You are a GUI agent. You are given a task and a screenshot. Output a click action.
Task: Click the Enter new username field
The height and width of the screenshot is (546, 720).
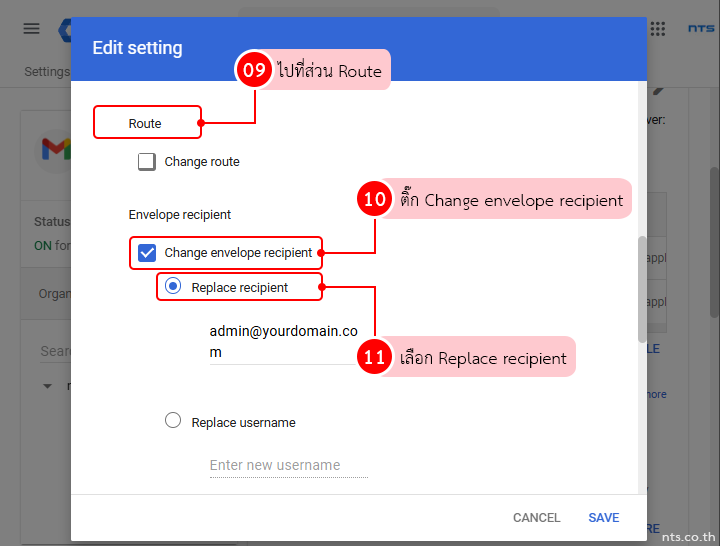tap(288, 465)
